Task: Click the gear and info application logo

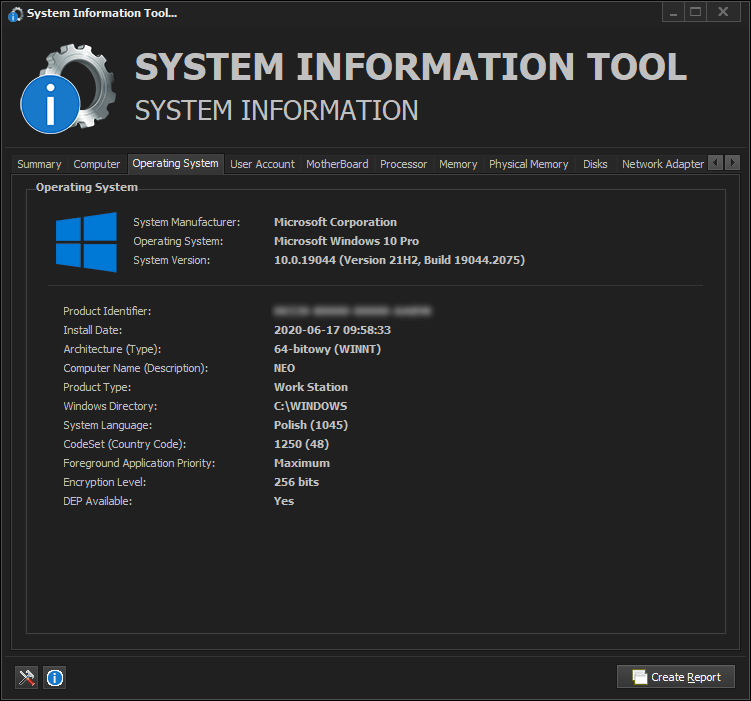Action: [68, 89]
